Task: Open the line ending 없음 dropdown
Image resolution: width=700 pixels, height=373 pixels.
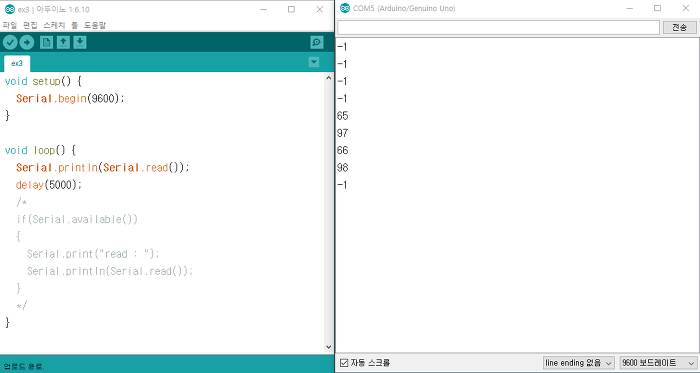Action: (x=579, y=363)
